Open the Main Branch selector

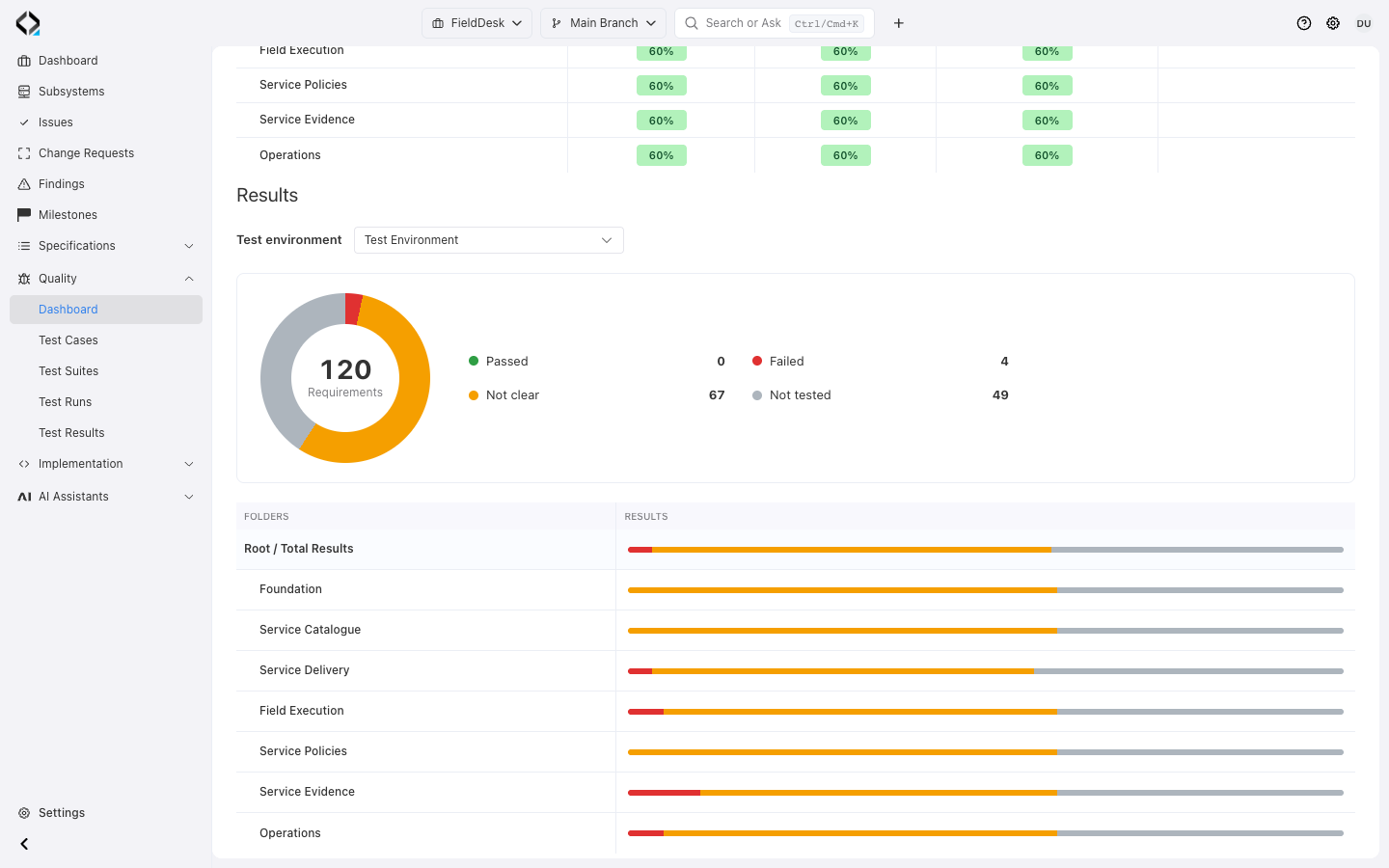[x=603, y=23]
